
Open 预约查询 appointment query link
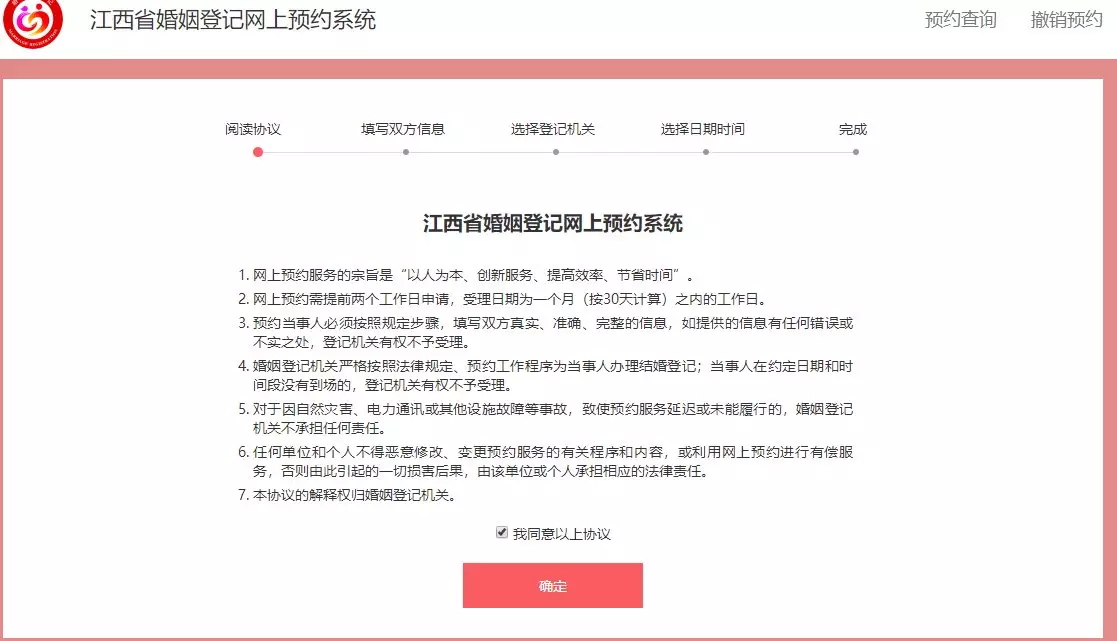960,20
